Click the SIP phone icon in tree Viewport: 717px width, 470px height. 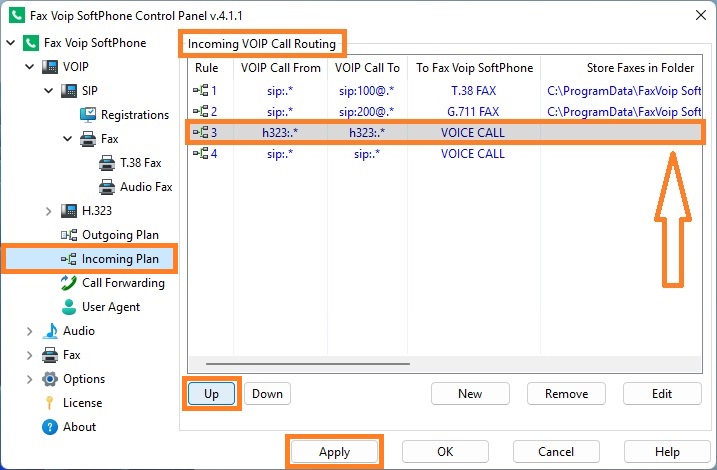(x=69, y=91)
